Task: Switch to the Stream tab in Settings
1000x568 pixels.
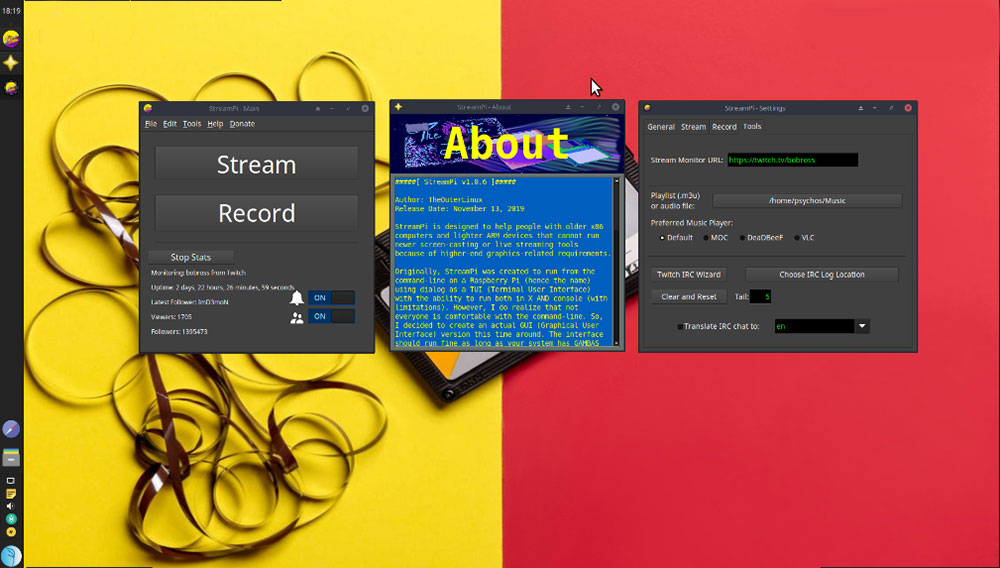Action: 693,127
